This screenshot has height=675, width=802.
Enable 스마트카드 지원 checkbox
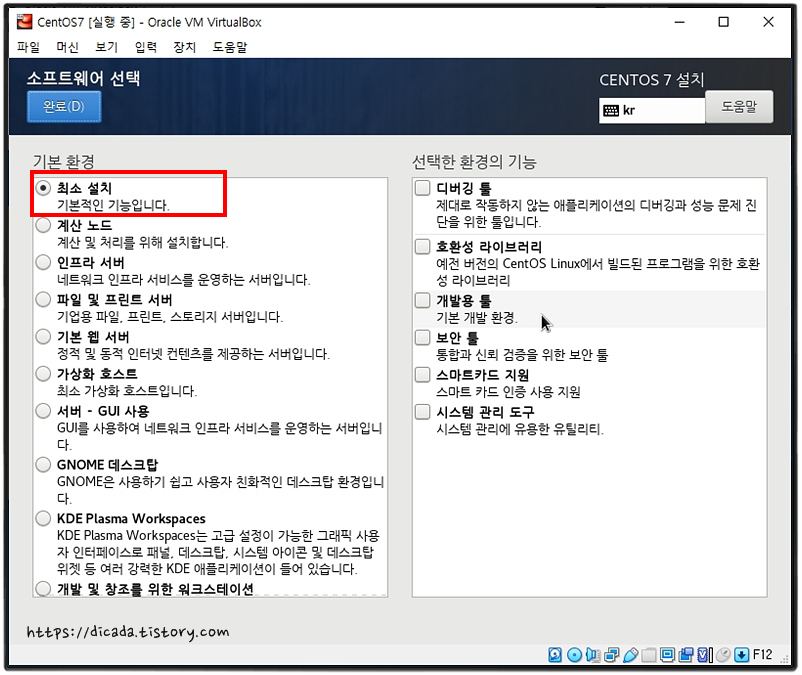click(x=422, y=375)
